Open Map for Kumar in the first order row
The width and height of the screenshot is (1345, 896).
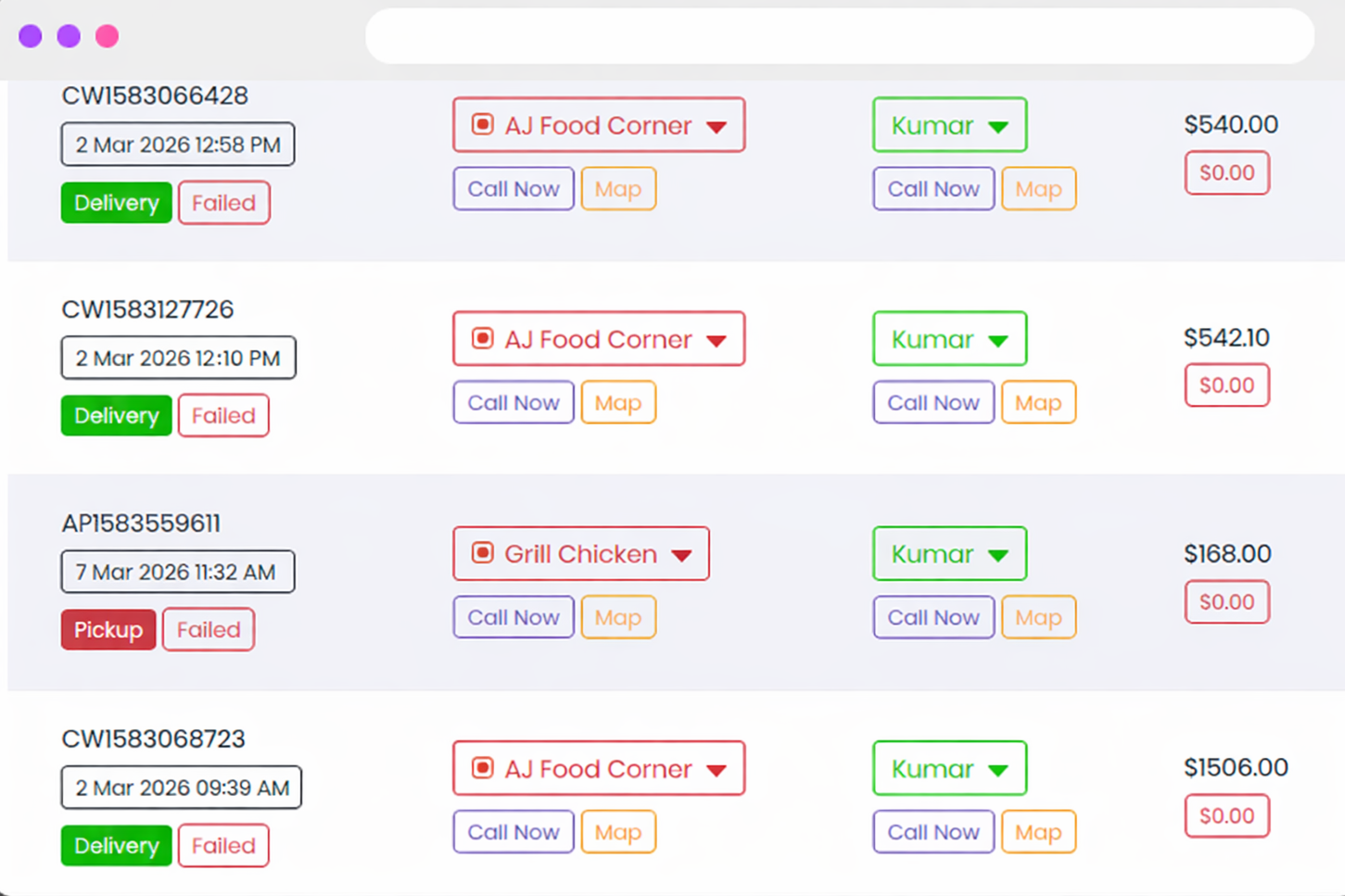pos(1038,188)
